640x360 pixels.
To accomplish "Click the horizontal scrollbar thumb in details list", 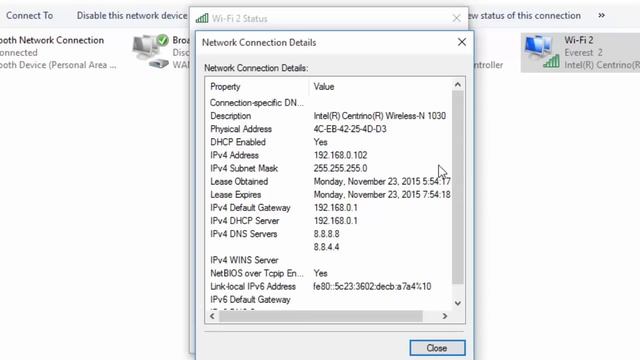I will [x=321, y=316].
